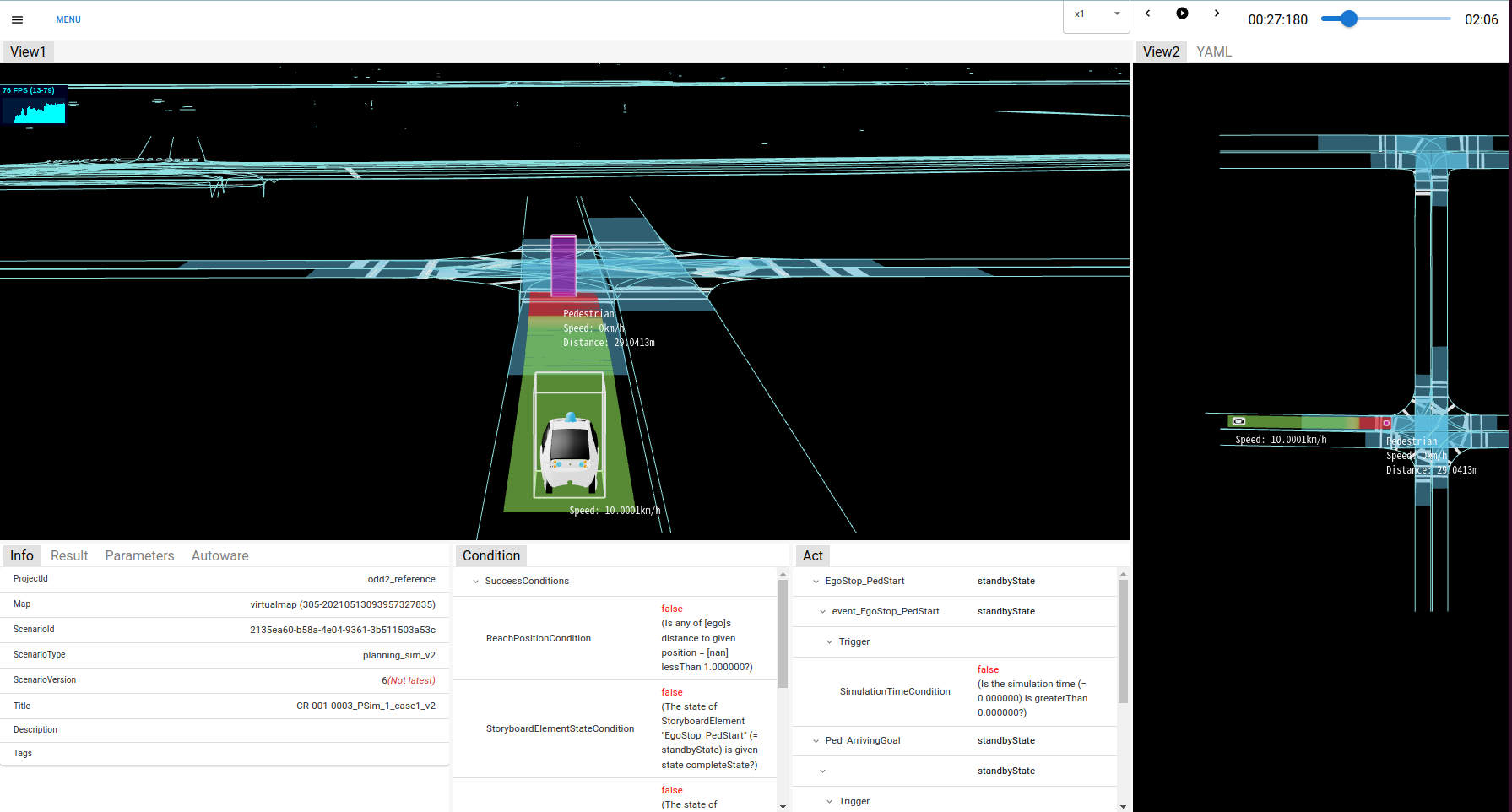Screen dimensions: 1512x812
Task: Click the Condition panel scroll-down arrow
Action: (783, 806)
